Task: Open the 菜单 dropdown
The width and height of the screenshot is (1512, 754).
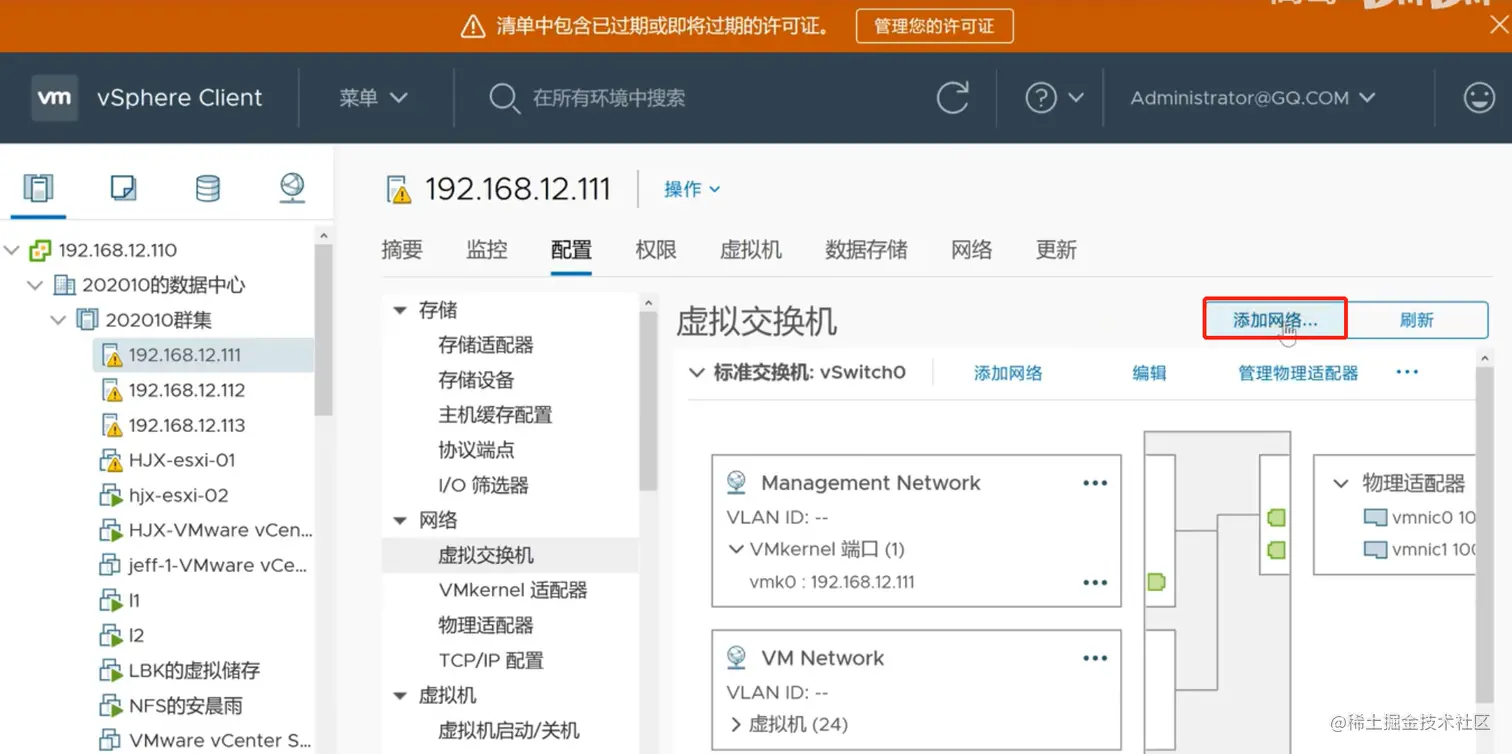Action: coord(373,98)
